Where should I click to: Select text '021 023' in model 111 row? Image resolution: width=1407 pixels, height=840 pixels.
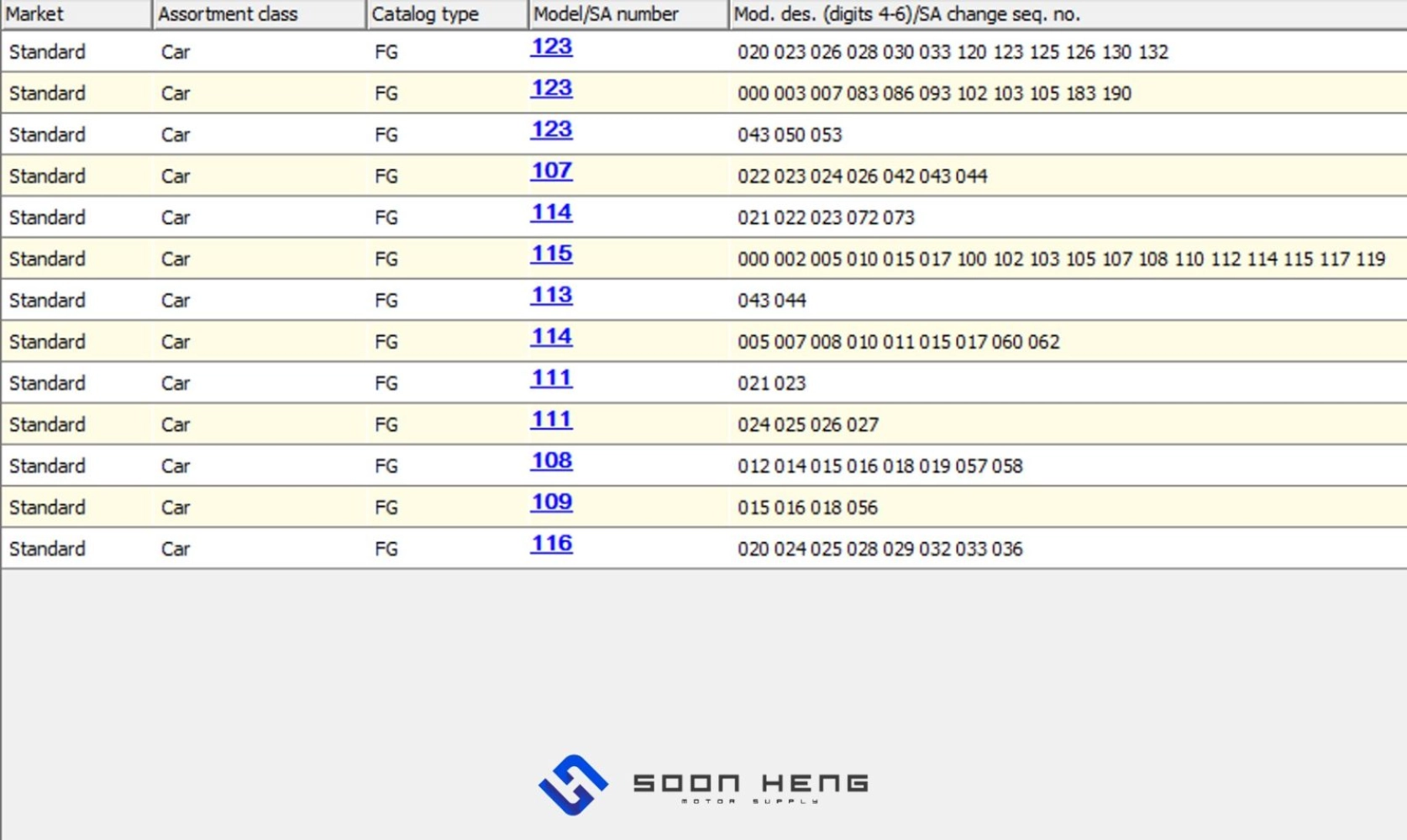tap(771, 384)
